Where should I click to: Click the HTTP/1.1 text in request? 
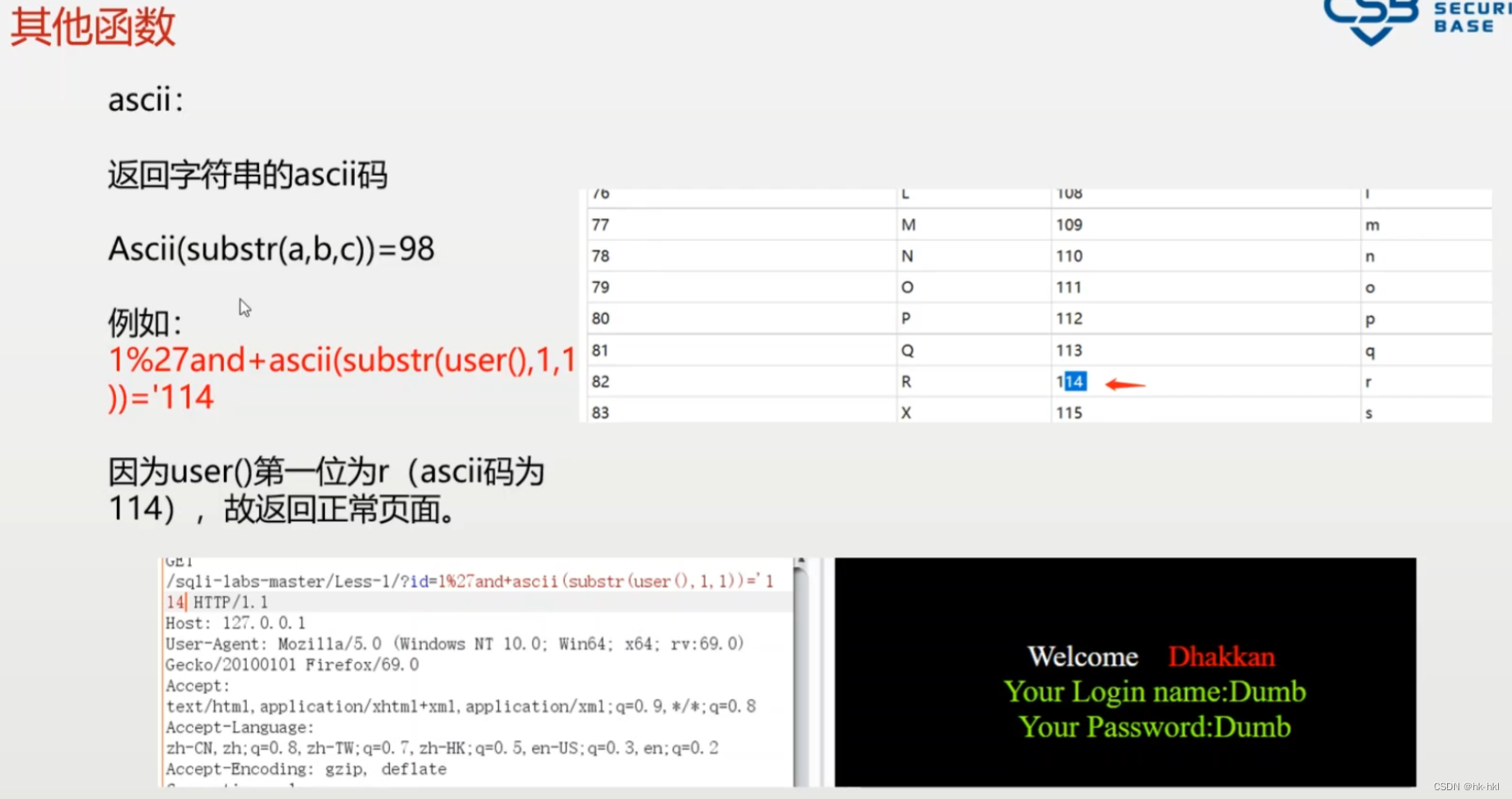(231, 602)
